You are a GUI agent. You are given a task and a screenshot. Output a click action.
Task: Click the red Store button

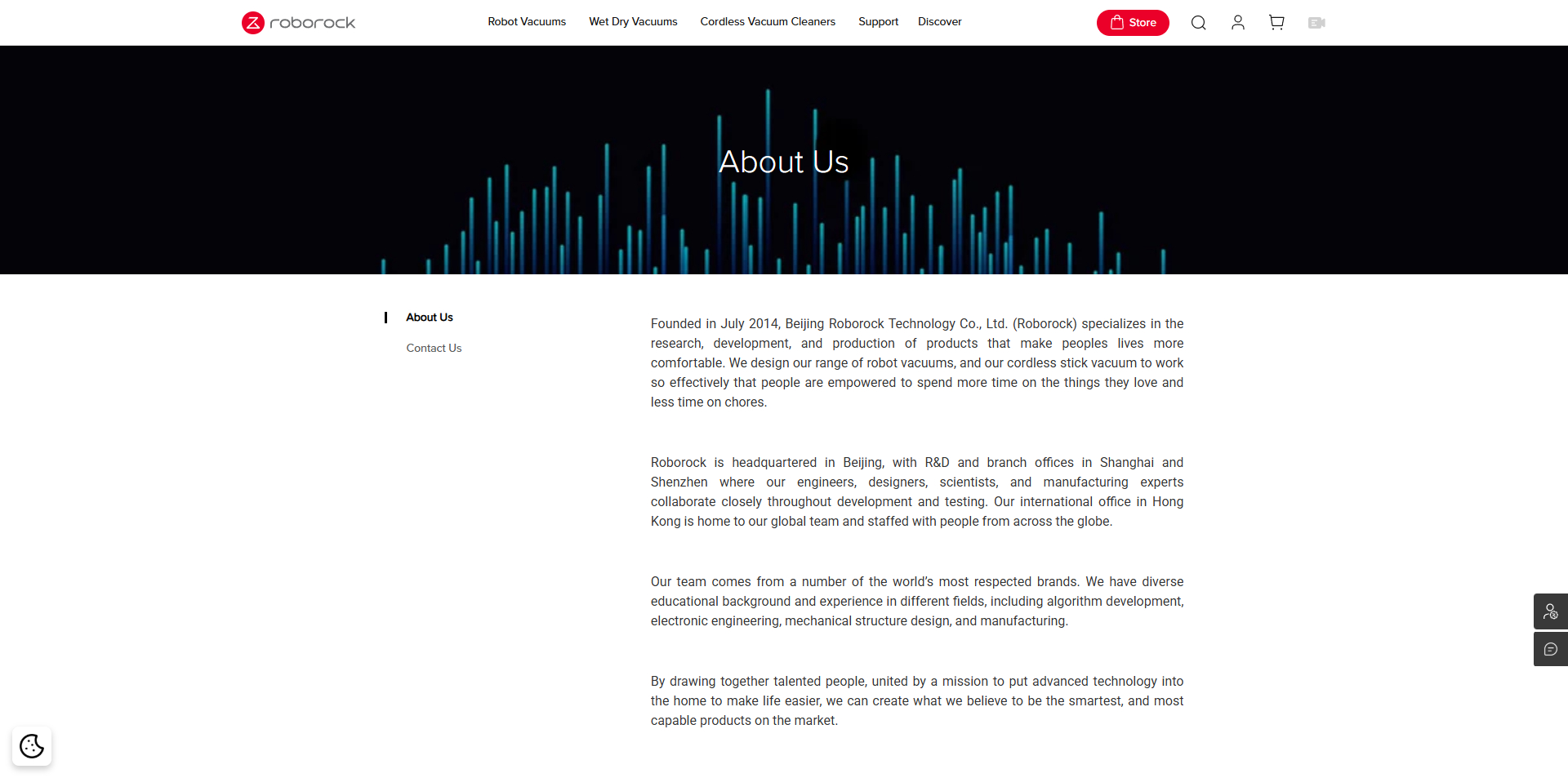(x=1133, y=23)
